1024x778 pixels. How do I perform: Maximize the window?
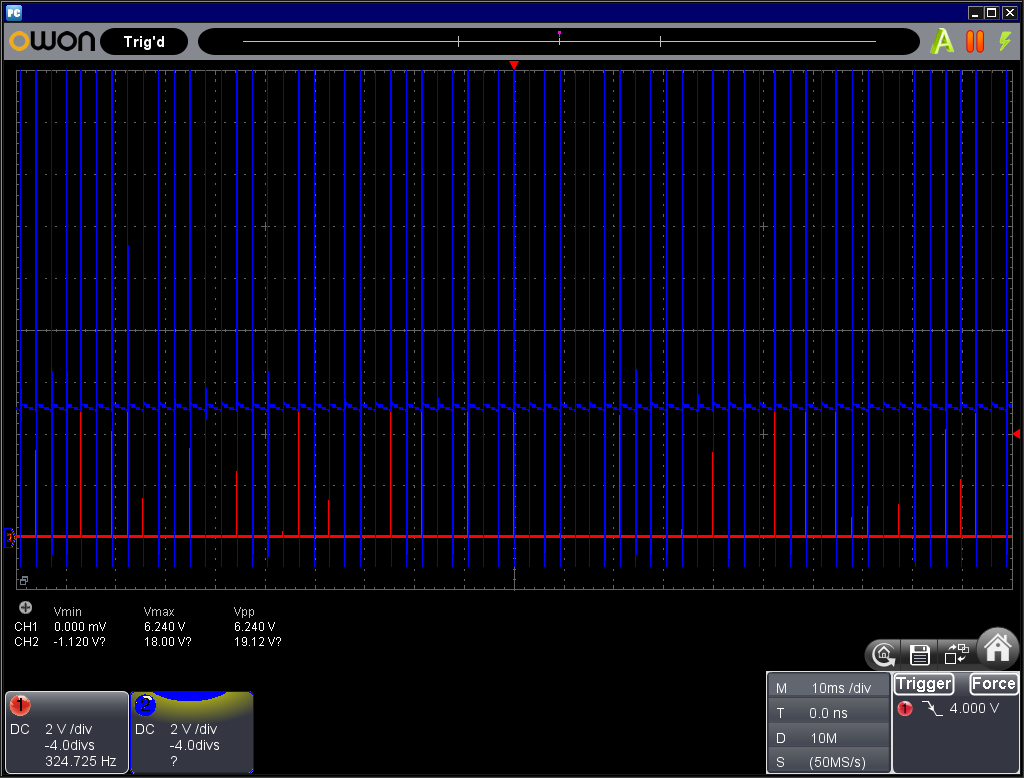tap(991, 12)
